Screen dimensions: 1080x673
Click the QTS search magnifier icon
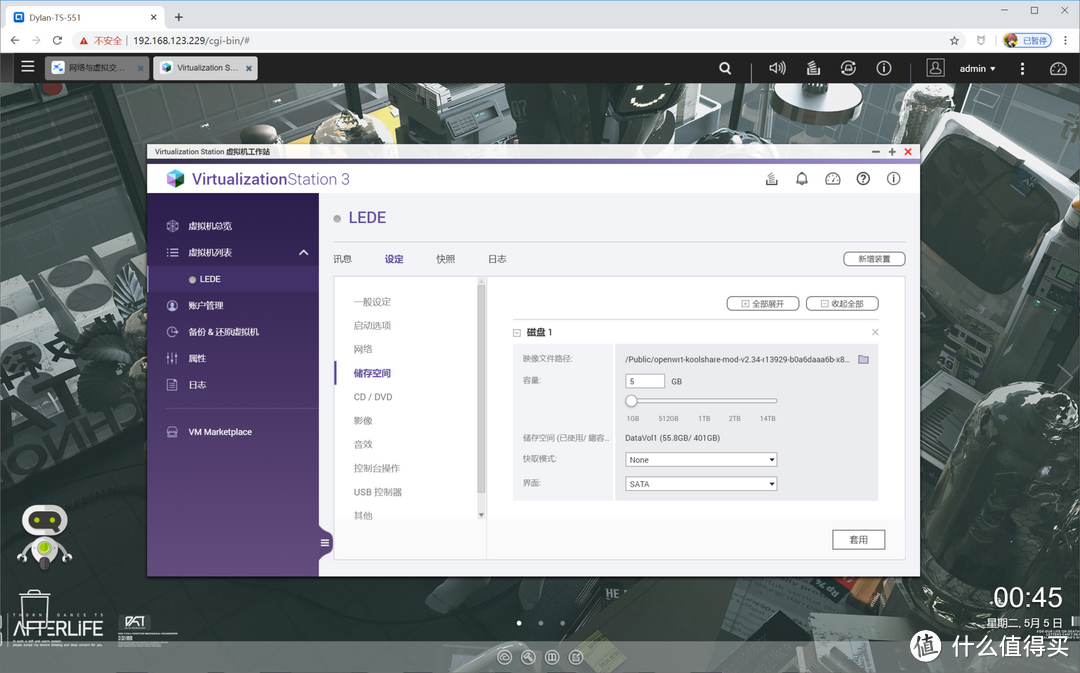click(x=725, y=68)
